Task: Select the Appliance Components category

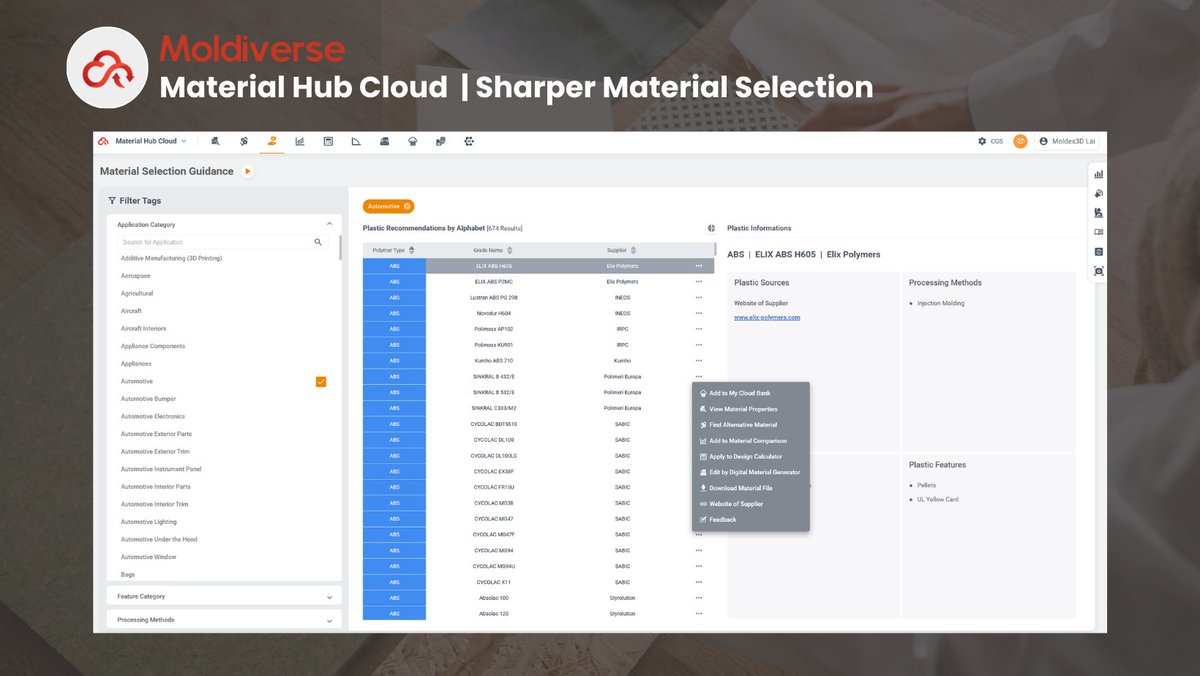Action: 153,346
